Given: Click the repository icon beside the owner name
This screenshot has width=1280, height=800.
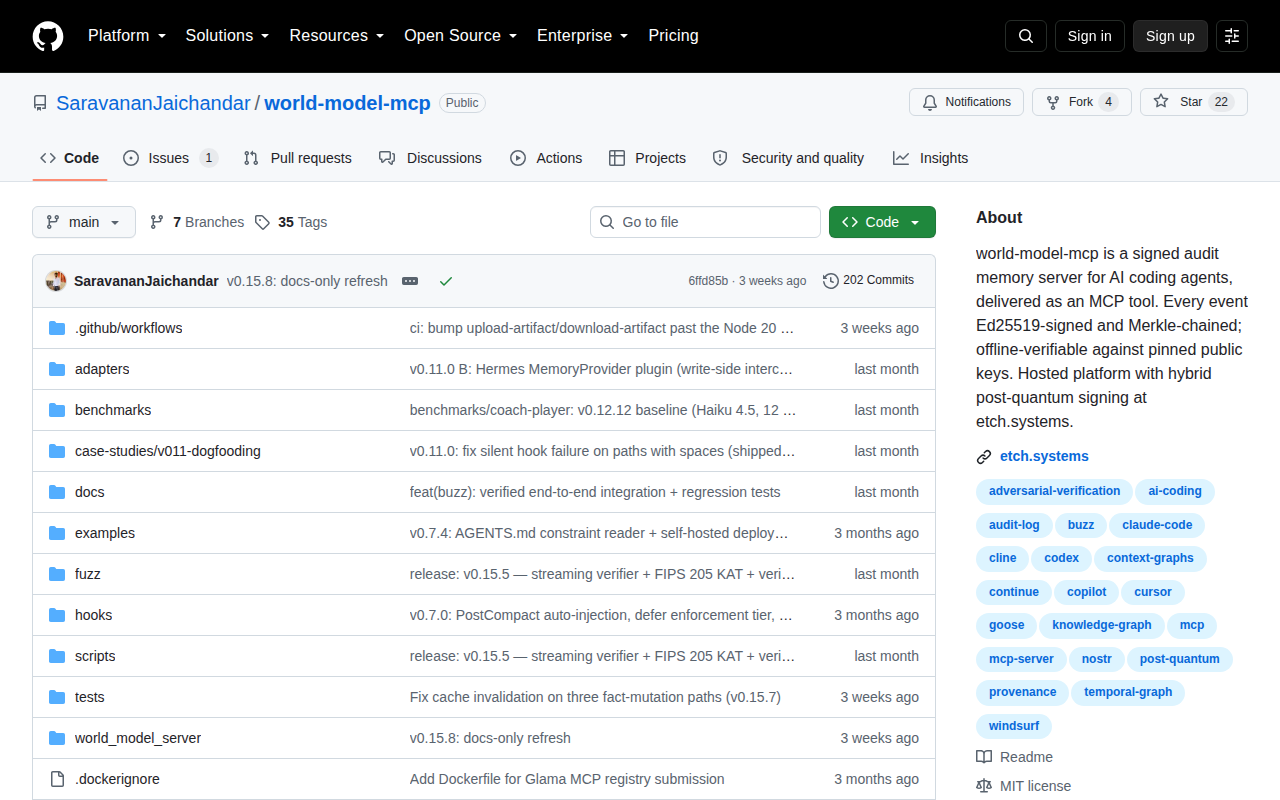Looking at the screenshot, I should coord(40,103).
